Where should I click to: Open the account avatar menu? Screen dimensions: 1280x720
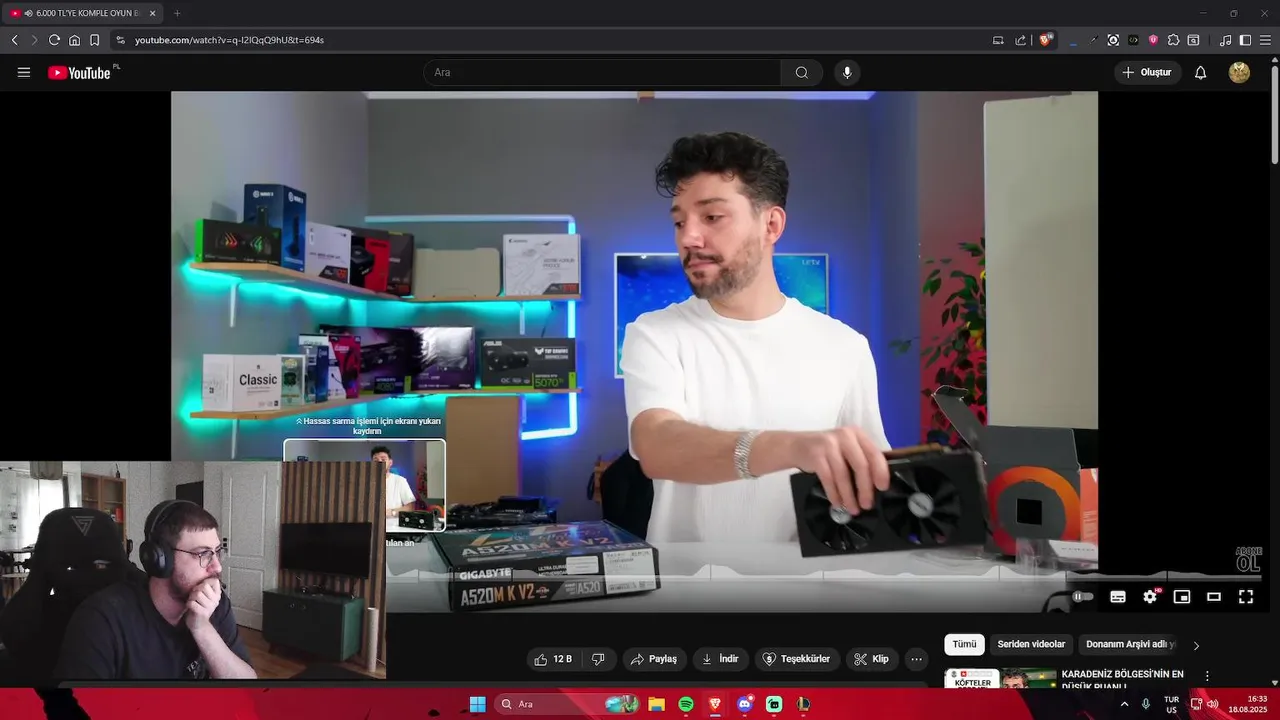[x=1239, y=72]
